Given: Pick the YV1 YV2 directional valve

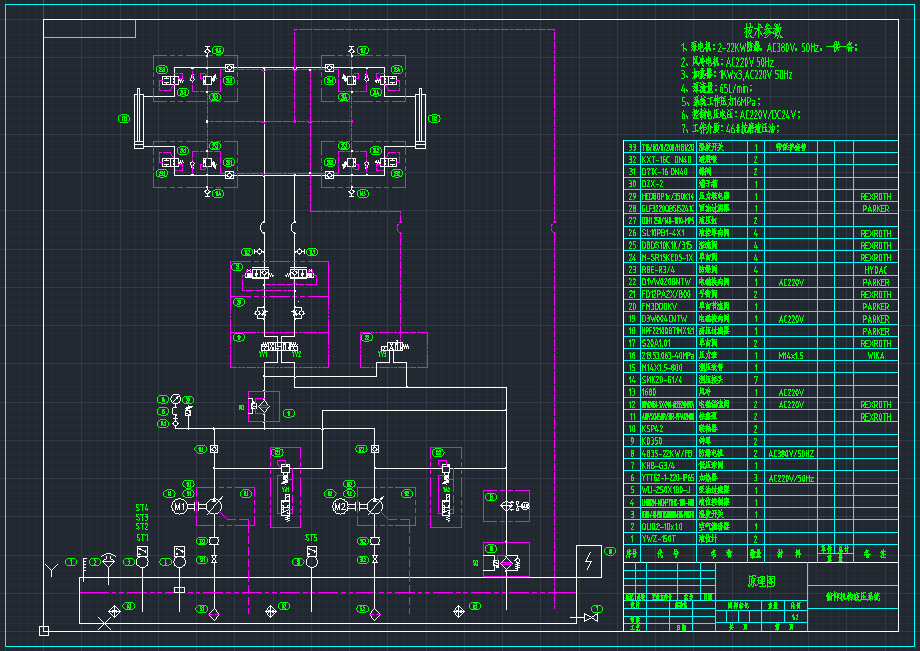Looking at the screenshot, I should [x=281, y=345].
